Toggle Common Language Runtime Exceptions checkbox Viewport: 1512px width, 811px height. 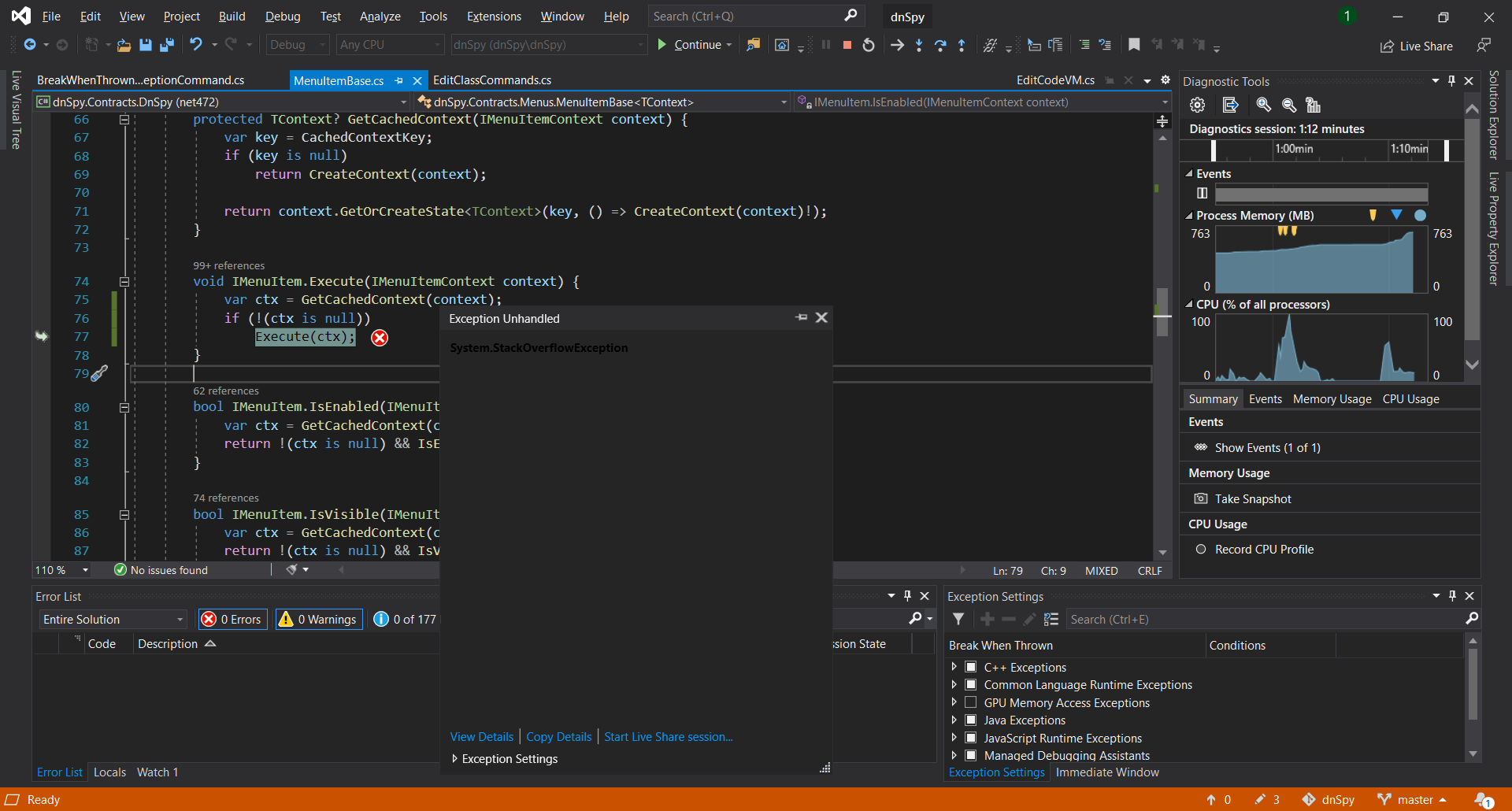(971, 685)
